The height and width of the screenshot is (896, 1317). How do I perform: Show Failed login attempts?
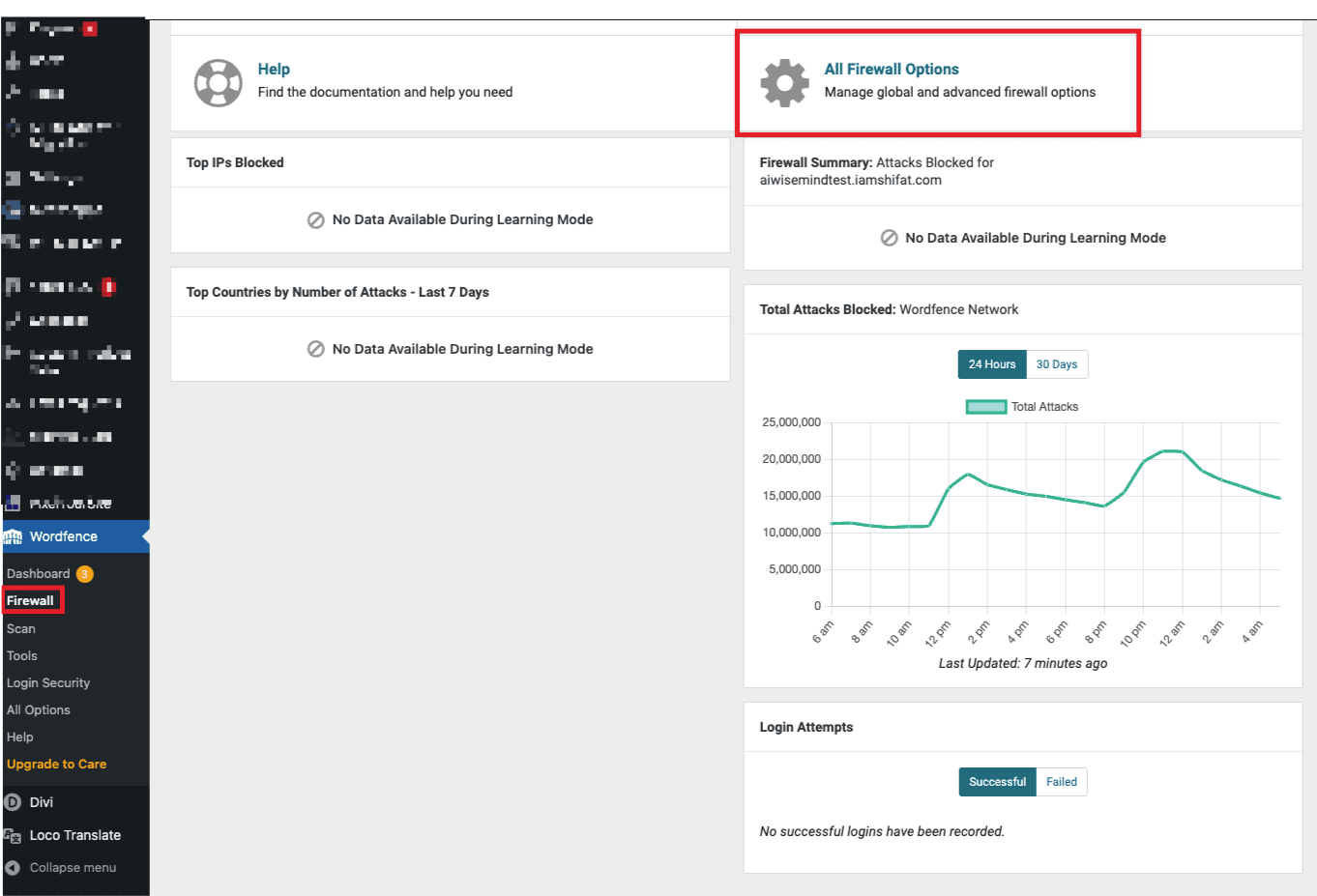click(x=1061, y=782)
